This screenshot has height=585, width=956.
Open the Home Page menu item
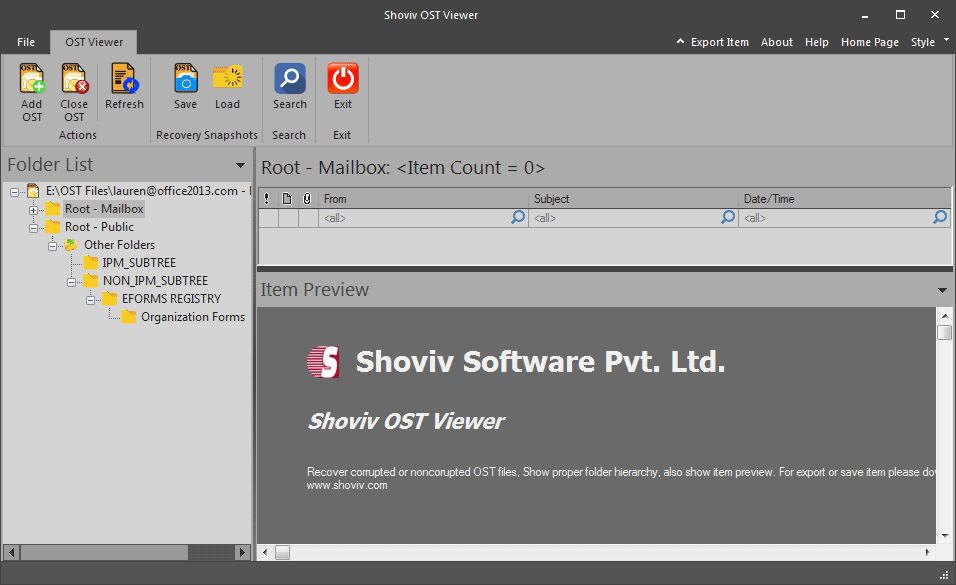tap(869, 42)
